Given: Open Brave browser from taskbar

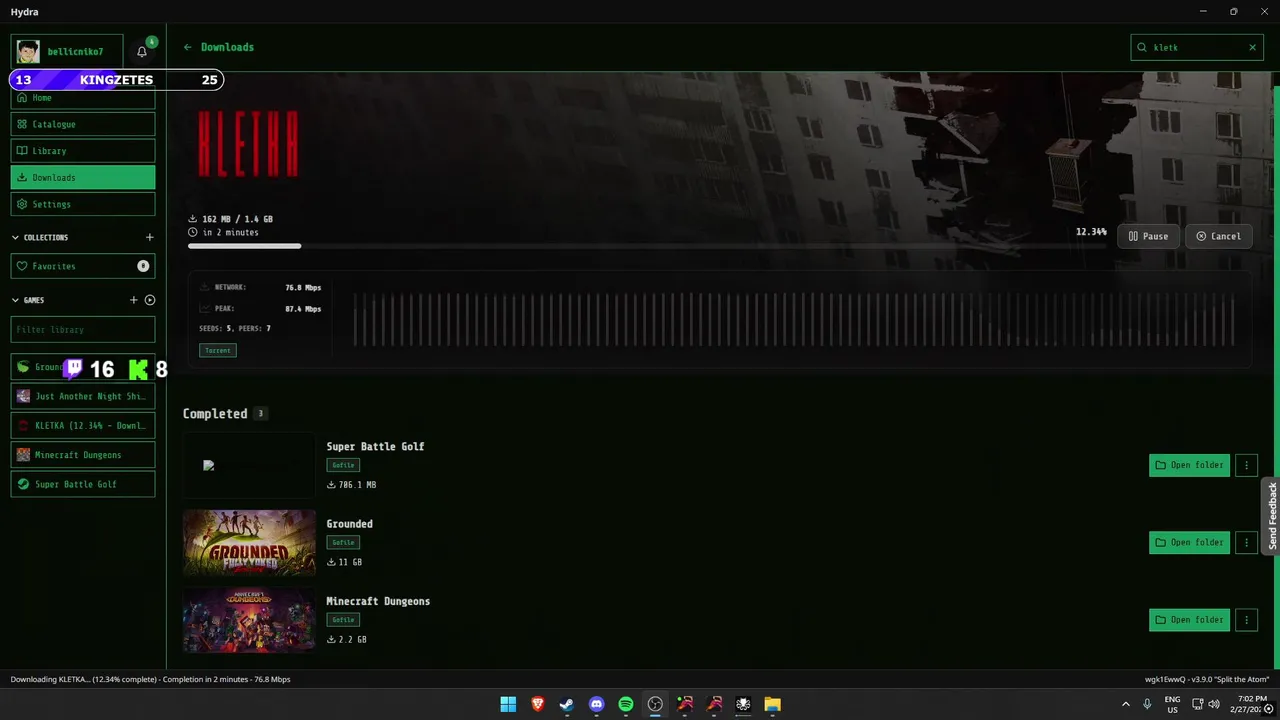Looking at the screenshot, I should (x=537, y=704).
